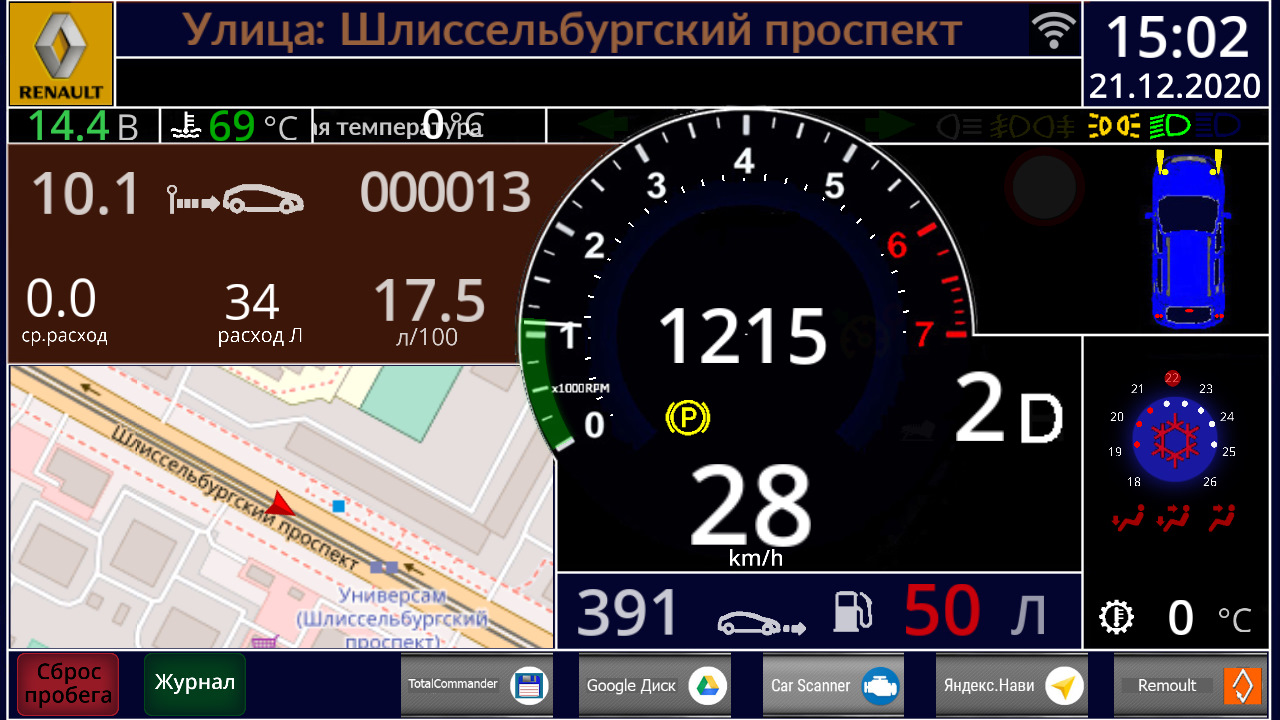Set climate temperature to 23
Viewport: 1280px width, 720px height.
point(1206,389)
